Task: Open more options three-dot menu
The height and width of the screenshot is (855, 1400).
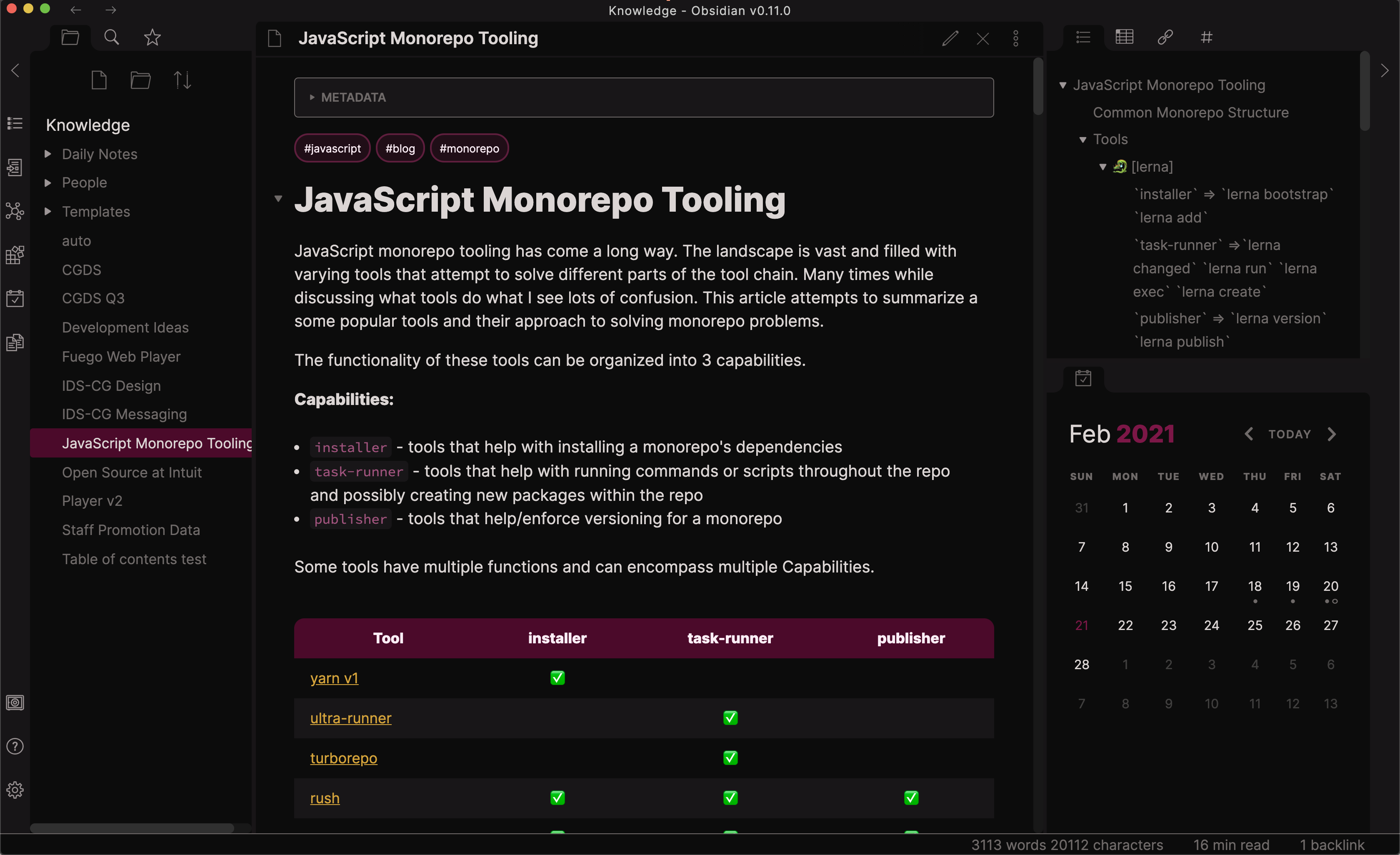Action: pos(1016,39)
